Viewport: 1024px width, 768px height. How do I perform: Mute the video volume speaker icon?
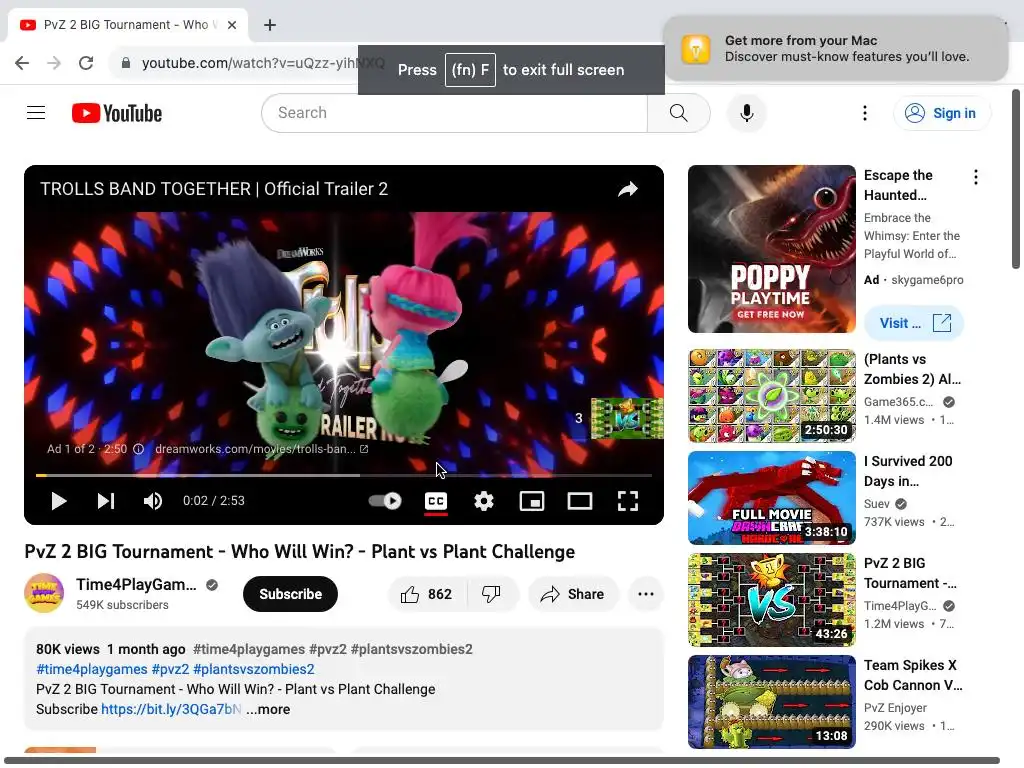tap(153, 501)
